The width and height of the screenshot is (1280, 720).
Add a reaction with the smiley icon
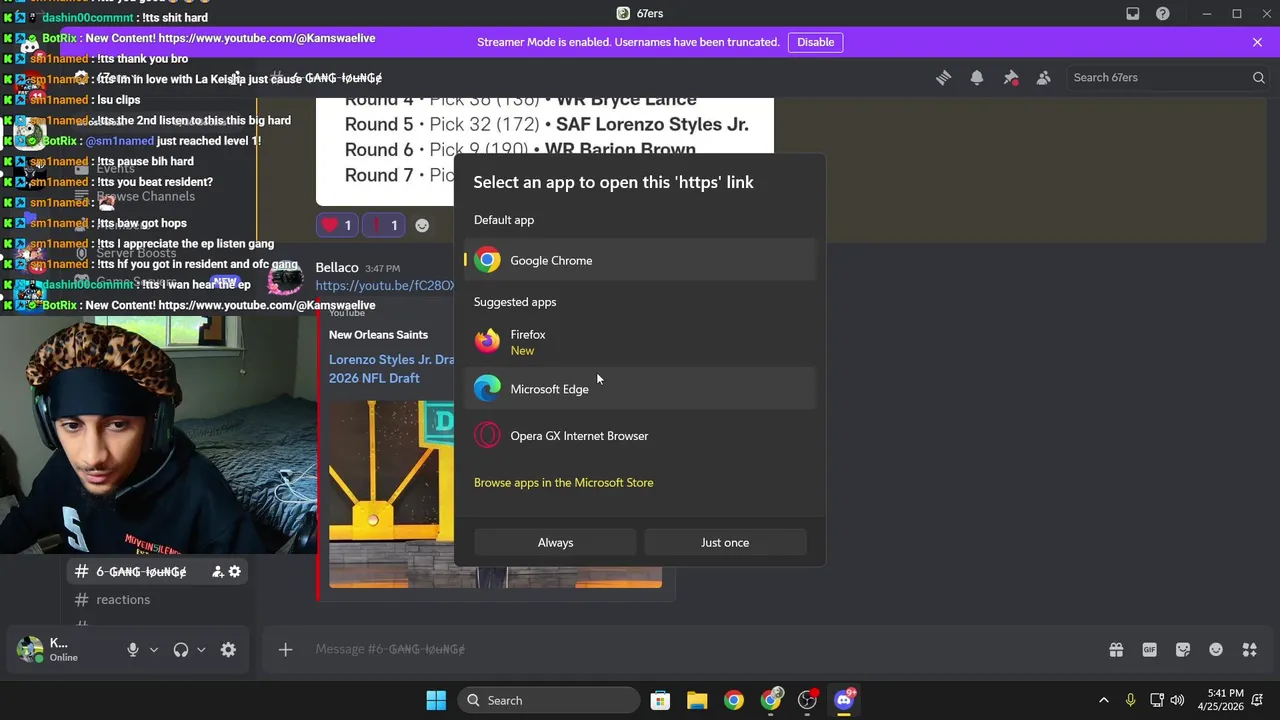[422, 225]
